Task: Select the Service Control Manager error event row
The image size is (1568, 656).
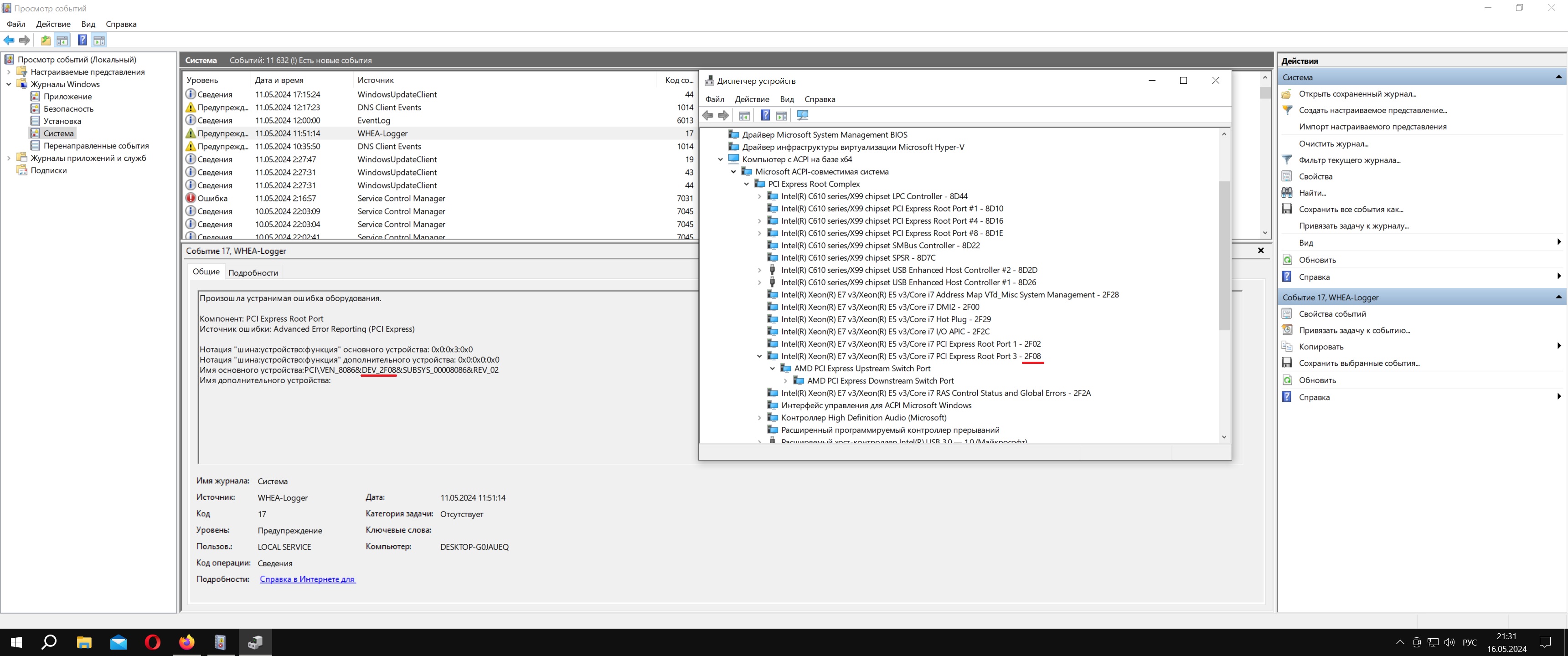Action: click(401, 198)
